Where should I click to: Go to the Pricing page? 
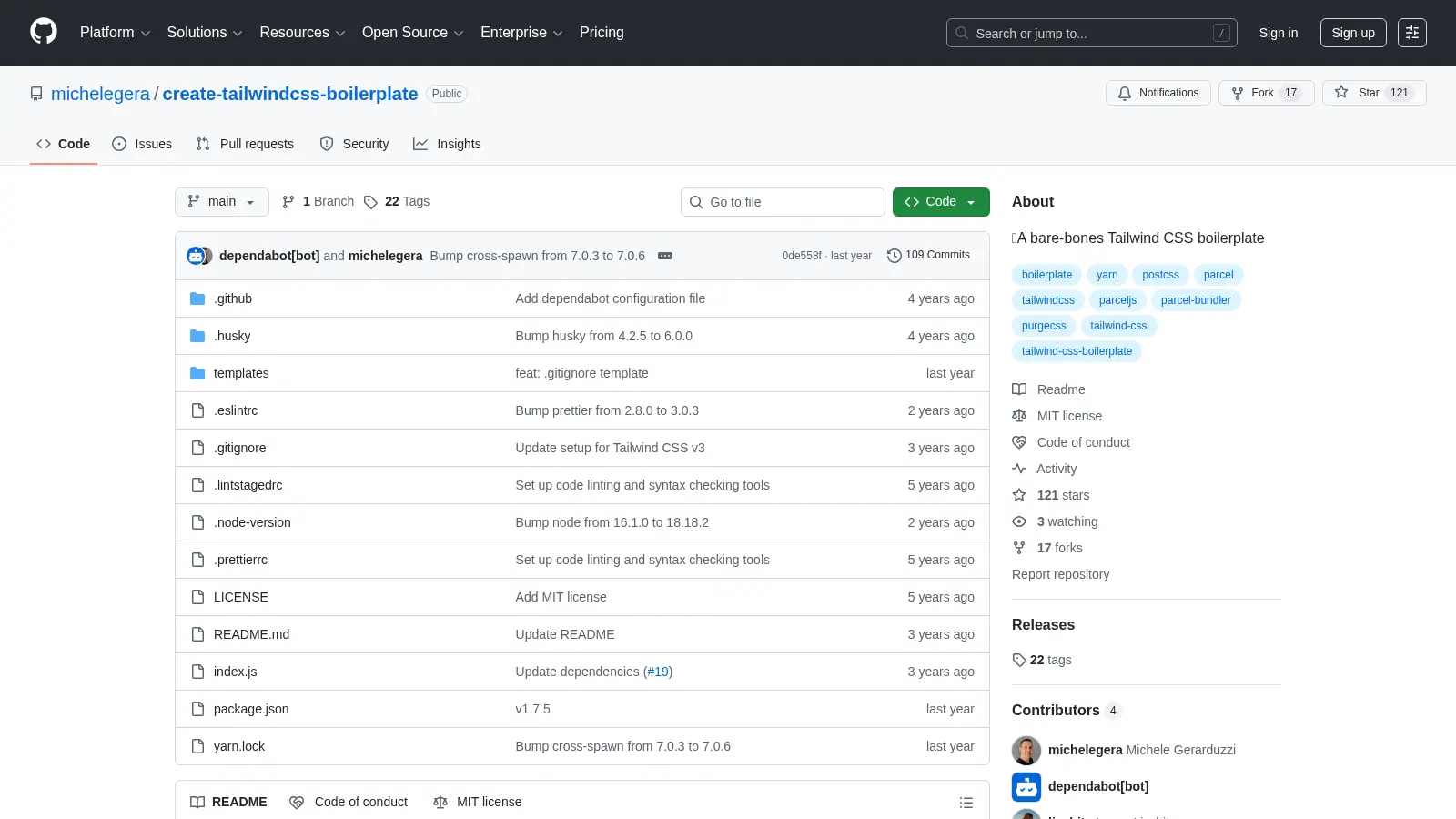pyautogui.click(x=602, y=33)
